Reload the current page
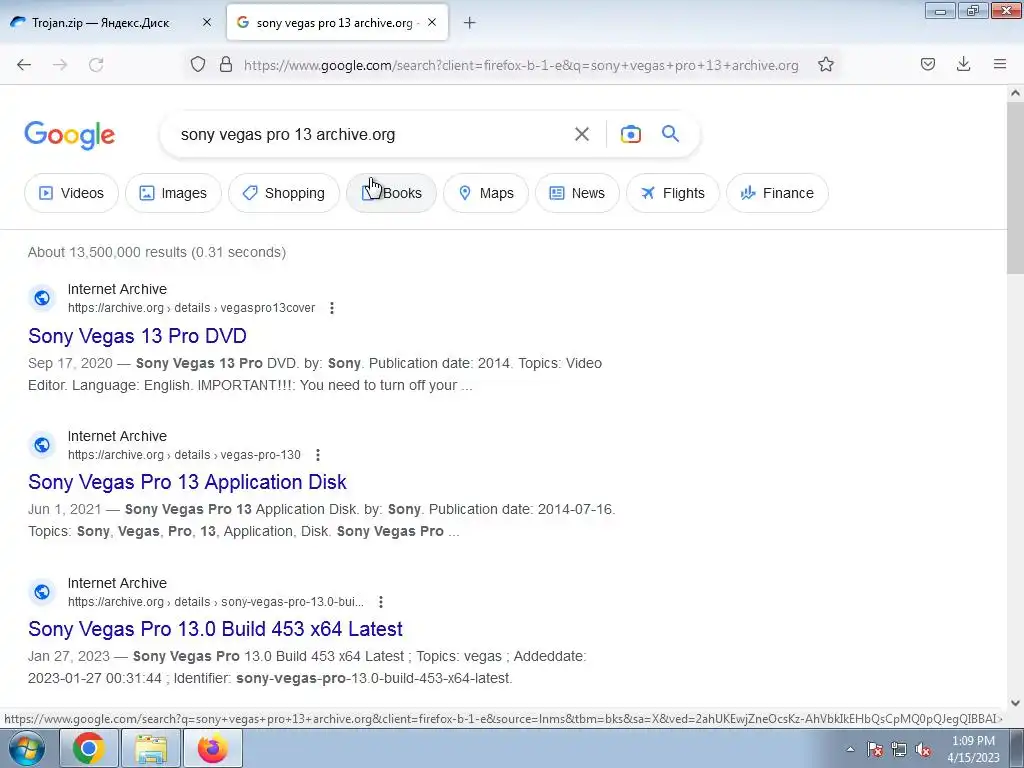 coord(96,65)
